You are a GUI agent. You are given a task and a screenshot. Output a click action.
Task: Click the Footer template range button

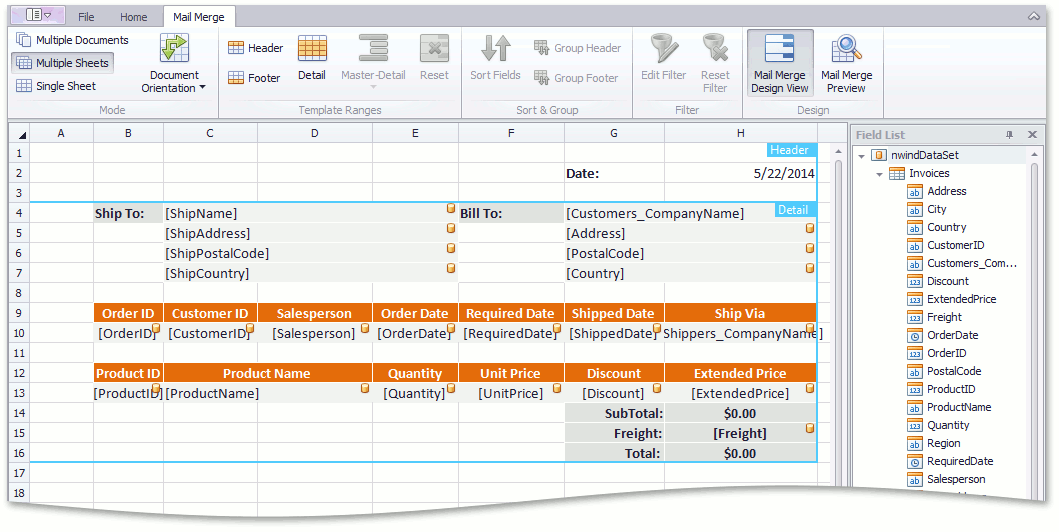click(x=254, y=78)
